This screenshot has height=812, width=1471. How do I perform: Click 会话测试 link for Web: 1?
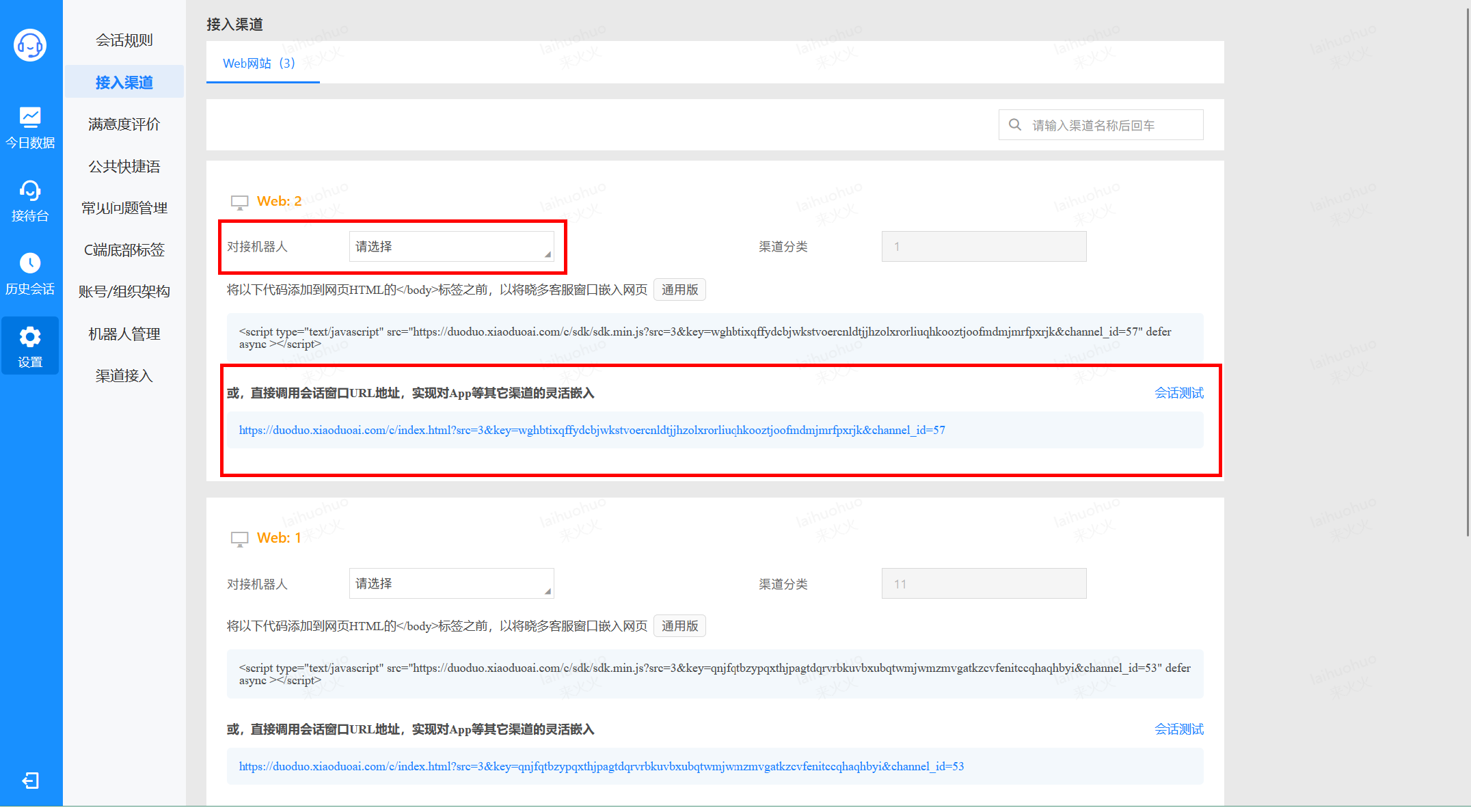pyautogui.click(x=1179, y=729)
